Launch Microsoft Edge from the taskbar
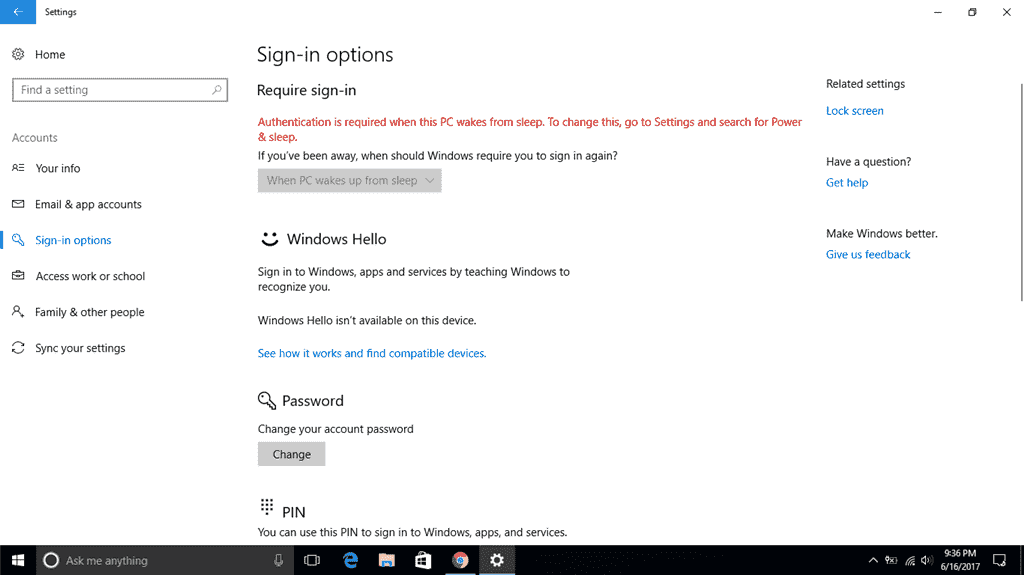This screenshot has width=1024, height=575. click(351, 560)
